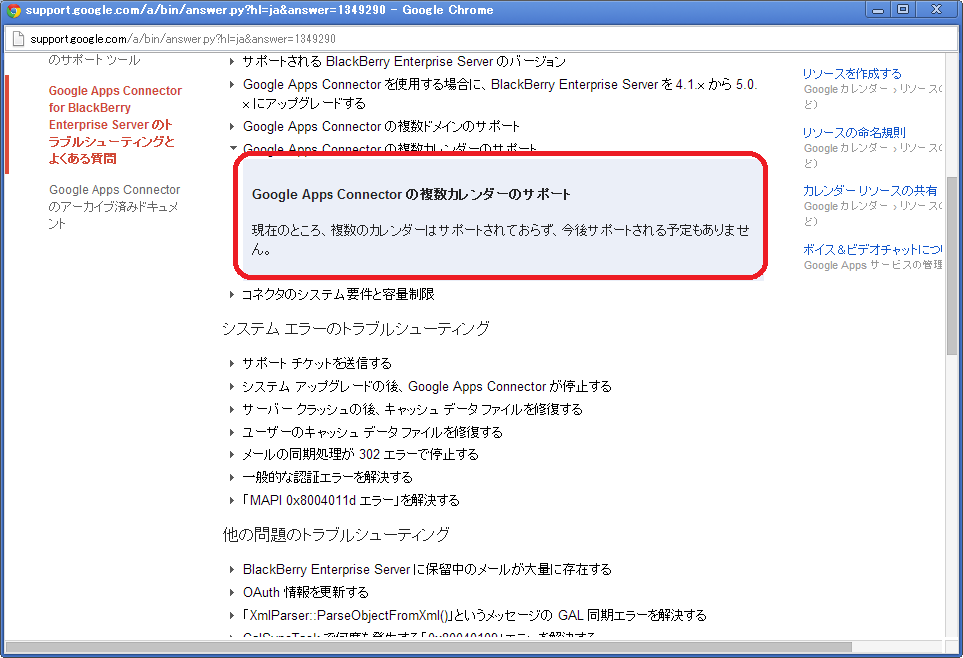Click heading 他の問題のトラブルシューティング

[336, 535]
